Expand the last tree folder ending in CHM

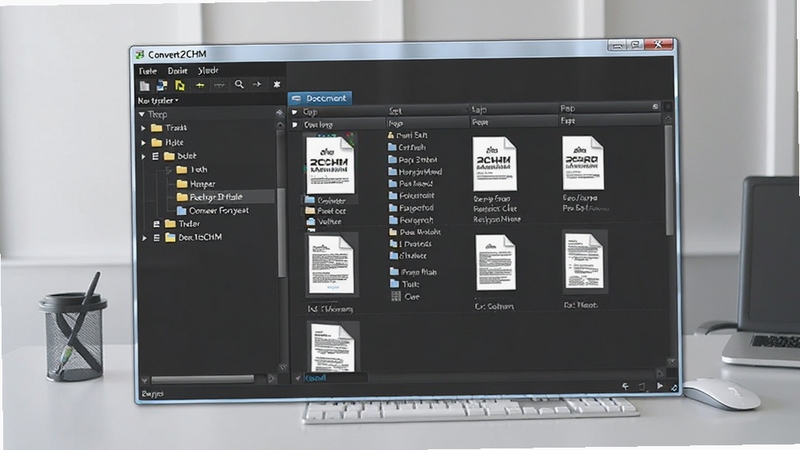[x=144, y=238]
